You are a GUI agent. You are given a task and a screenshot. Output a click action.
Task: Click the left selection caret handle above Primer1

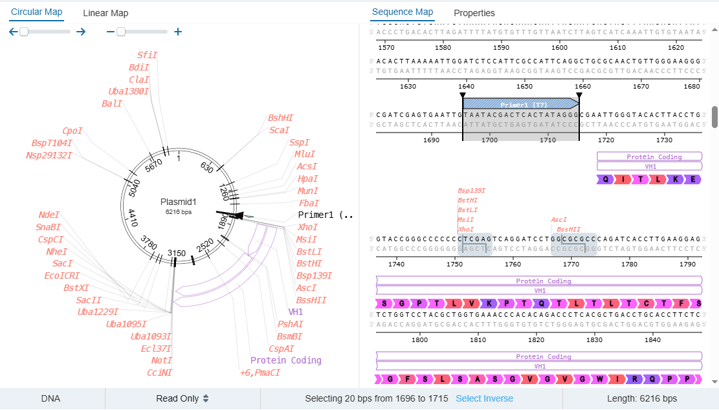[462, 95]
